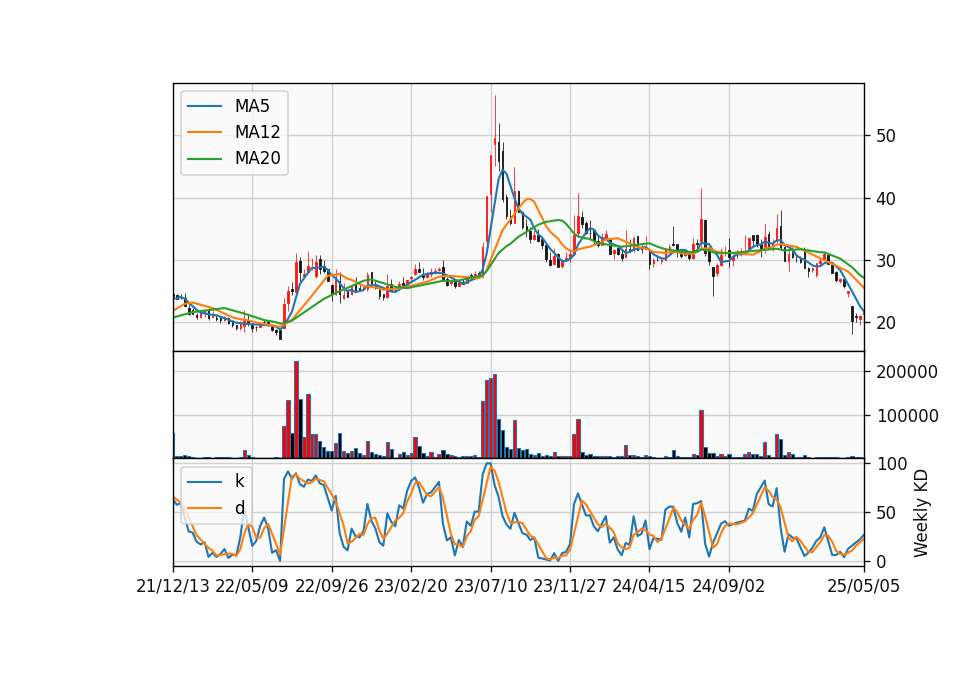960x690 pixels.
Task: Click the tallest volume bar in mid-2022
Action: click(296, 410)
